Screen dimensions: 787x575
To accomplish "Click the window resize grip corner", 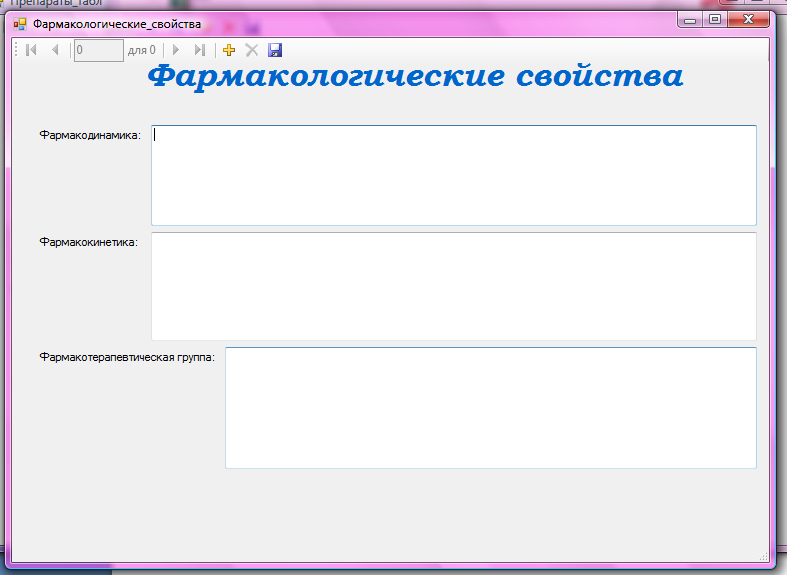I will coord(763,556).
